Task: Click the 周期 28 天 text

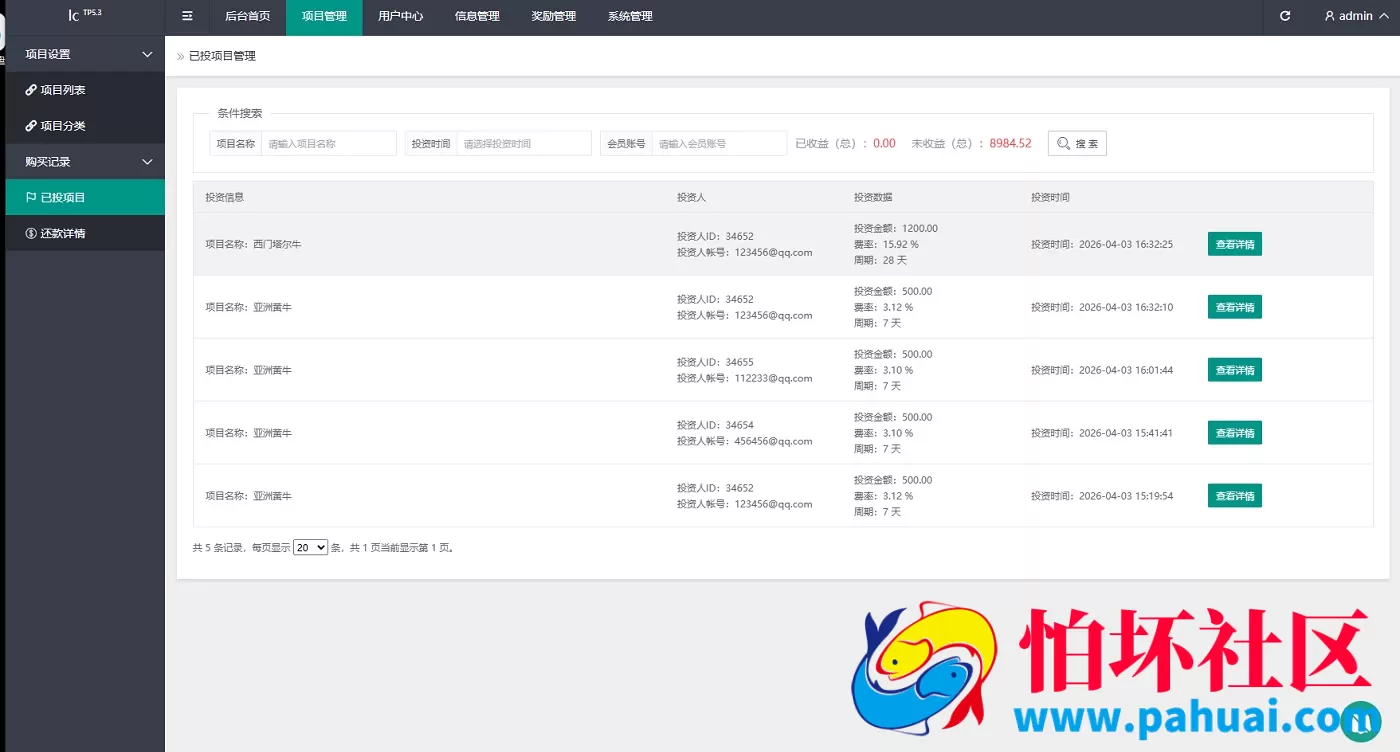Action: tap(880, 260)
